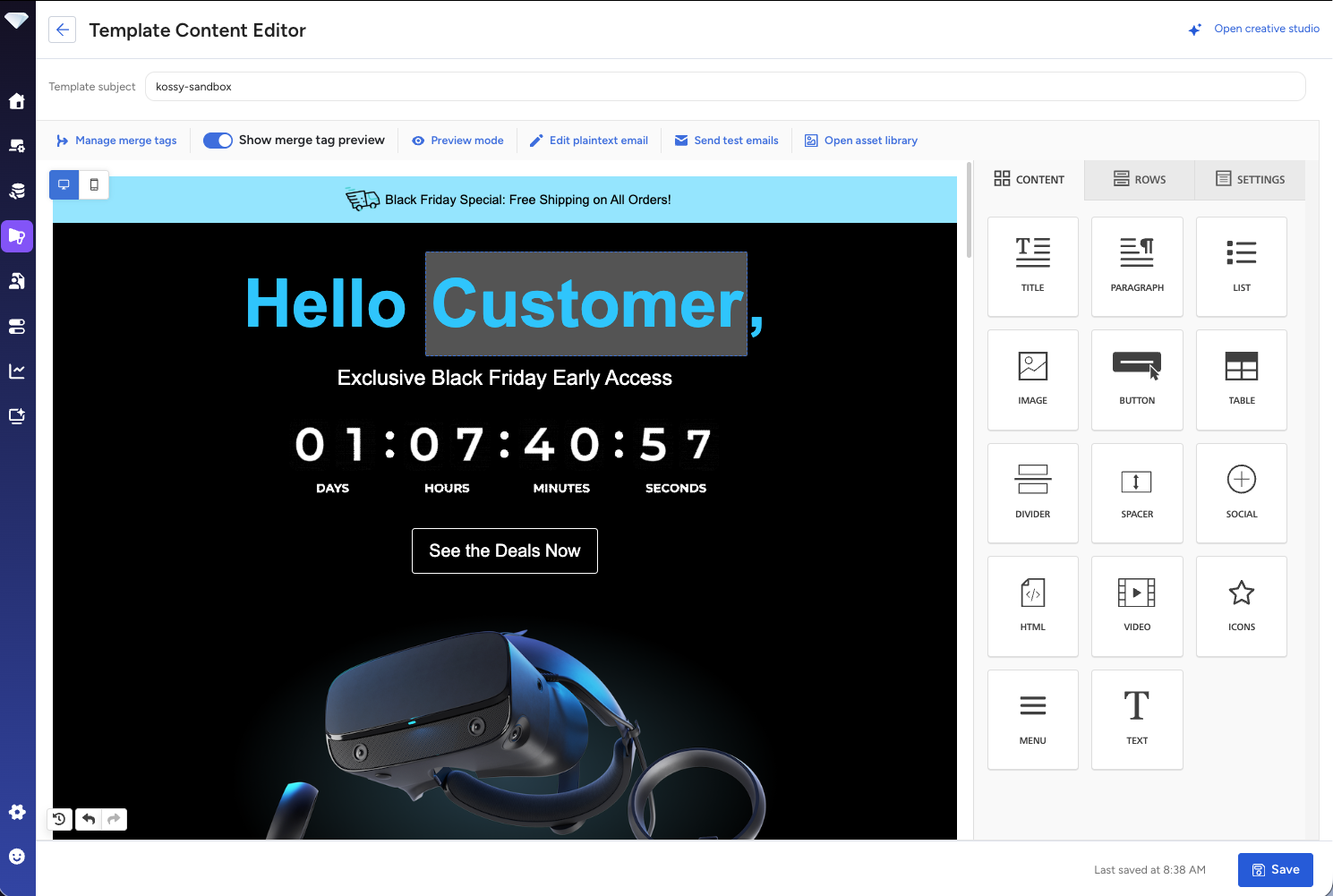The width and height of the screenshot is (1333, 896).
Task: Open the settings gear in sidebar
Action: (17, 812)
